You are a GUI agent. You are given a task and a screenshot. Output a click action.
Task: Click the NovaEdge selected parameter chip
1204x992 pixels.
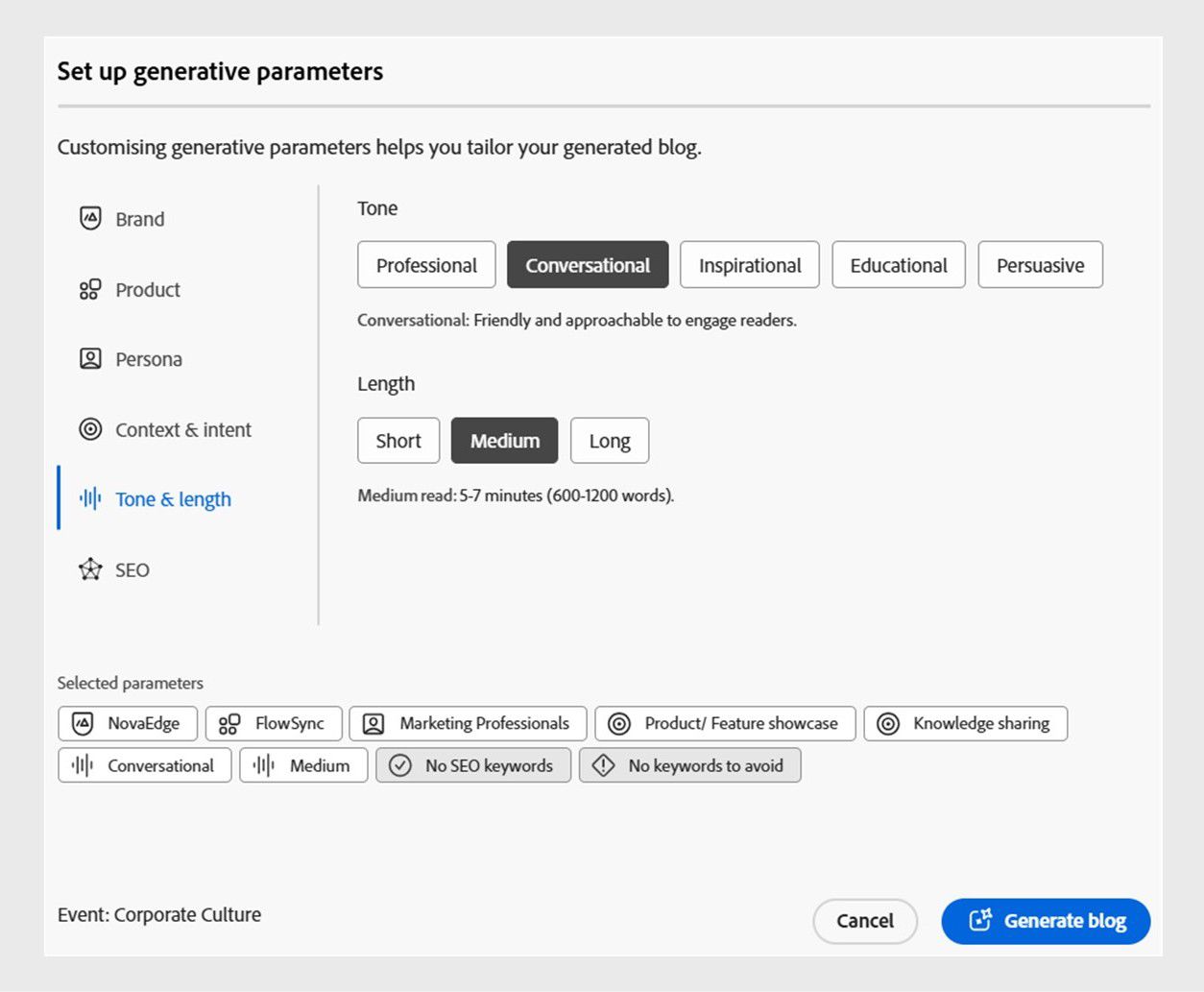pyautogui.click(x=128, y=723)
